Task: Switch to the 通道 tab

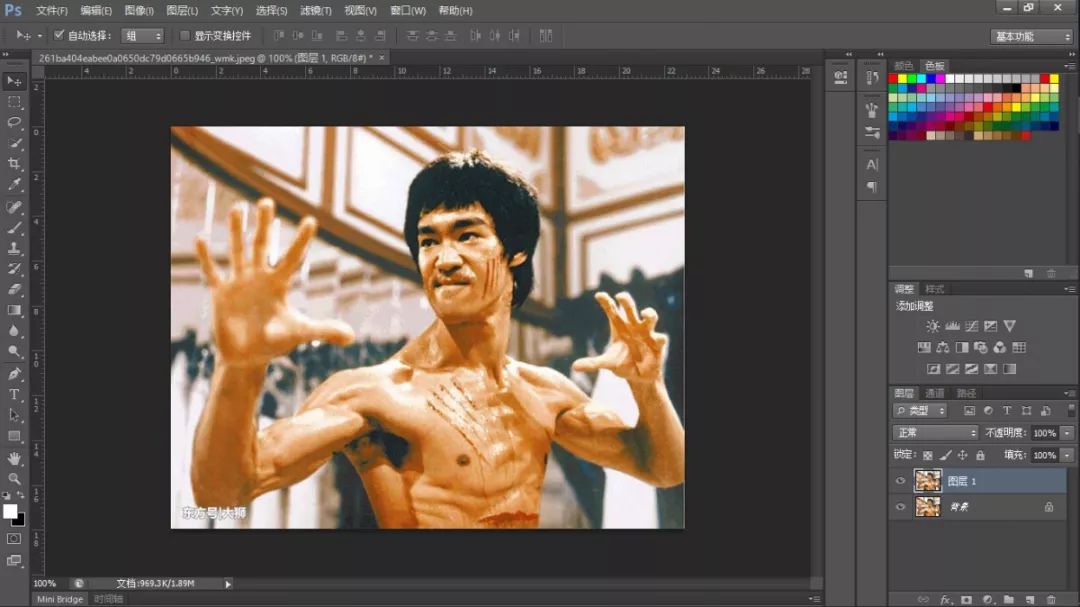Action: point(934,393)
